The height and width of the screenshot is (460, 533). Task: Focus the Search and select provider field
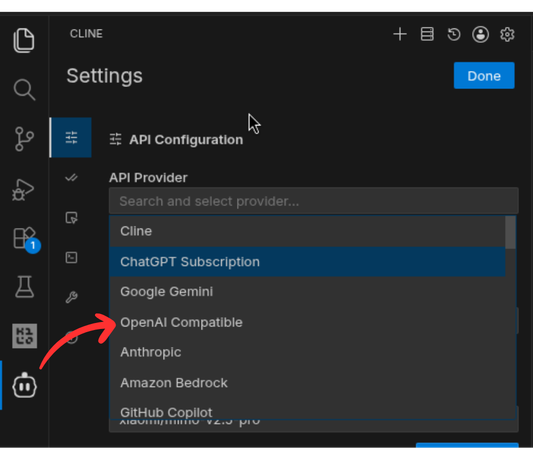pyautogui.click(x=313, y=201)
